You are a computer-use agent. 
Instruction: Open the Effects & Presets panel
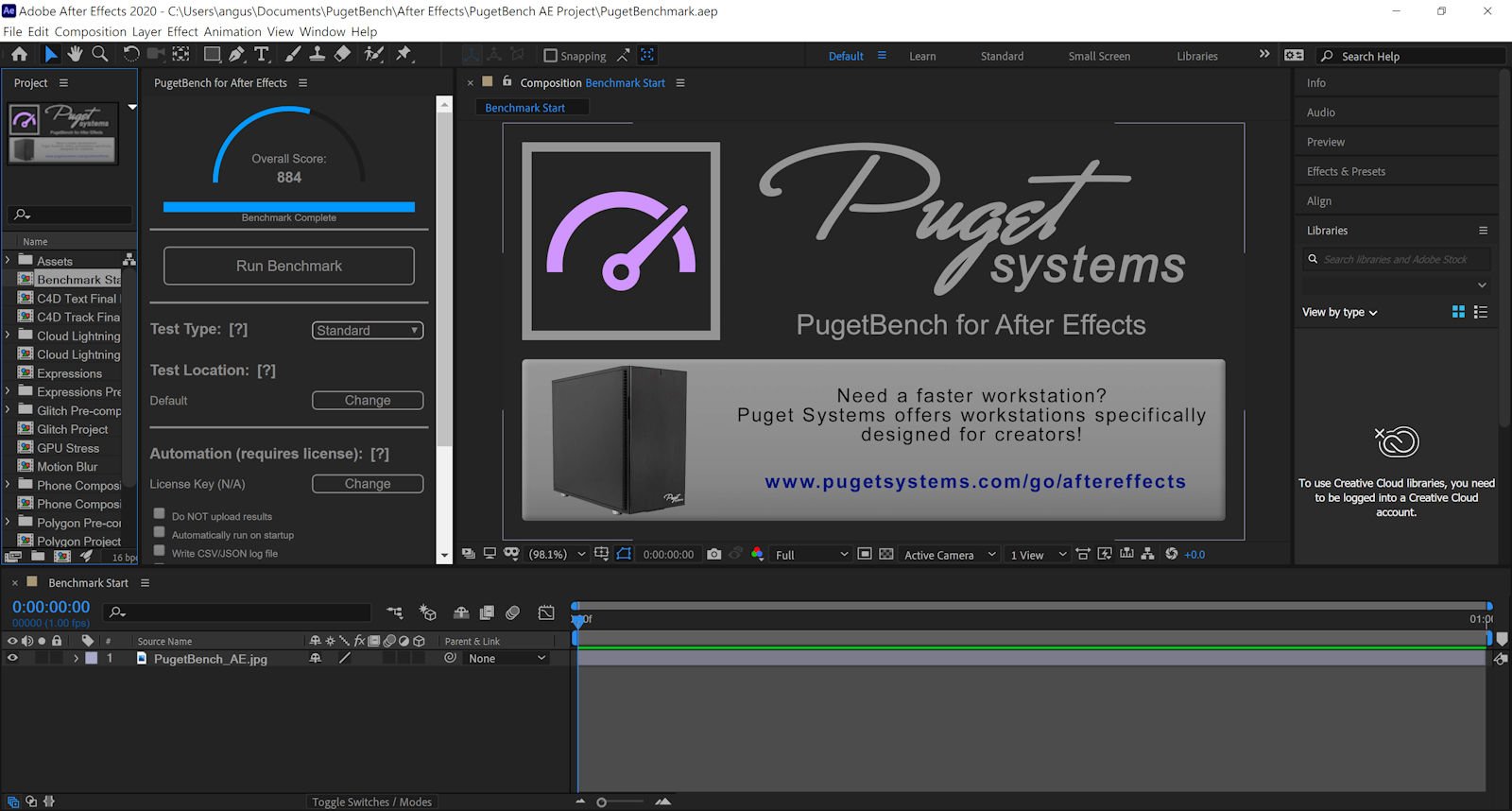tap(1346, 171)
